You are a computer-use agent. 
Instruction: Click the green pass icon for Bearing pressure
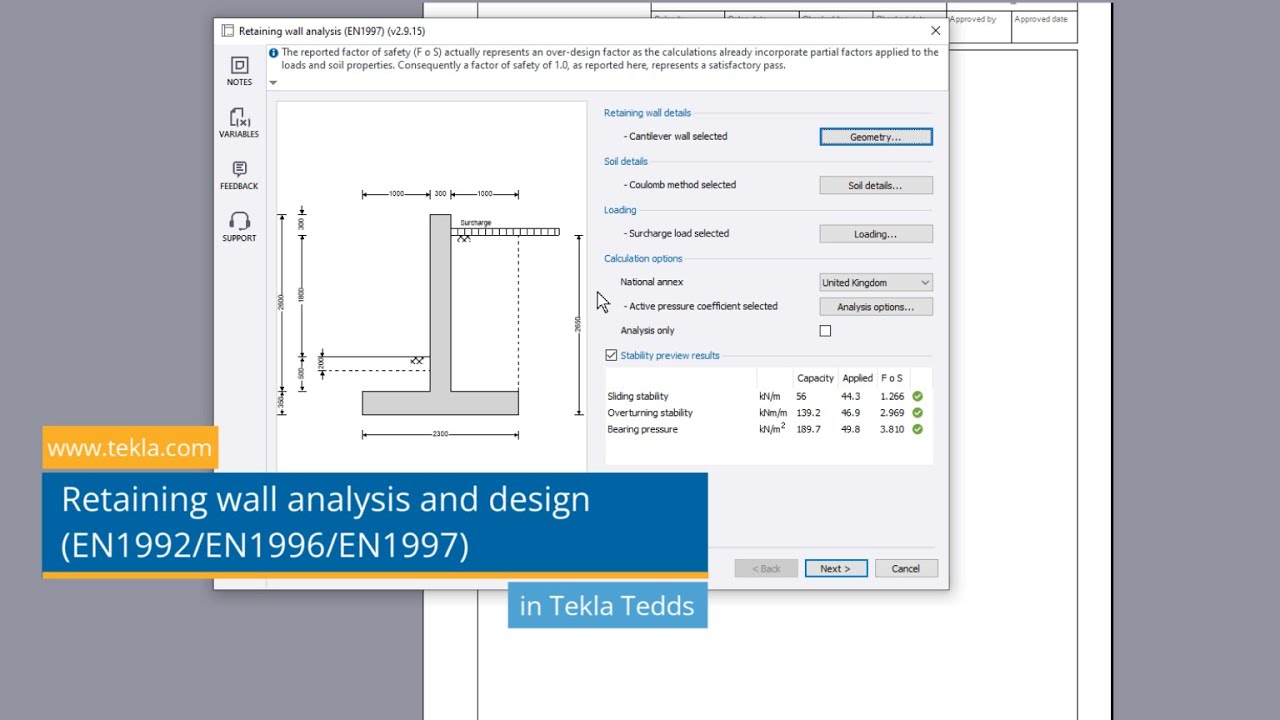coord(917,429)
